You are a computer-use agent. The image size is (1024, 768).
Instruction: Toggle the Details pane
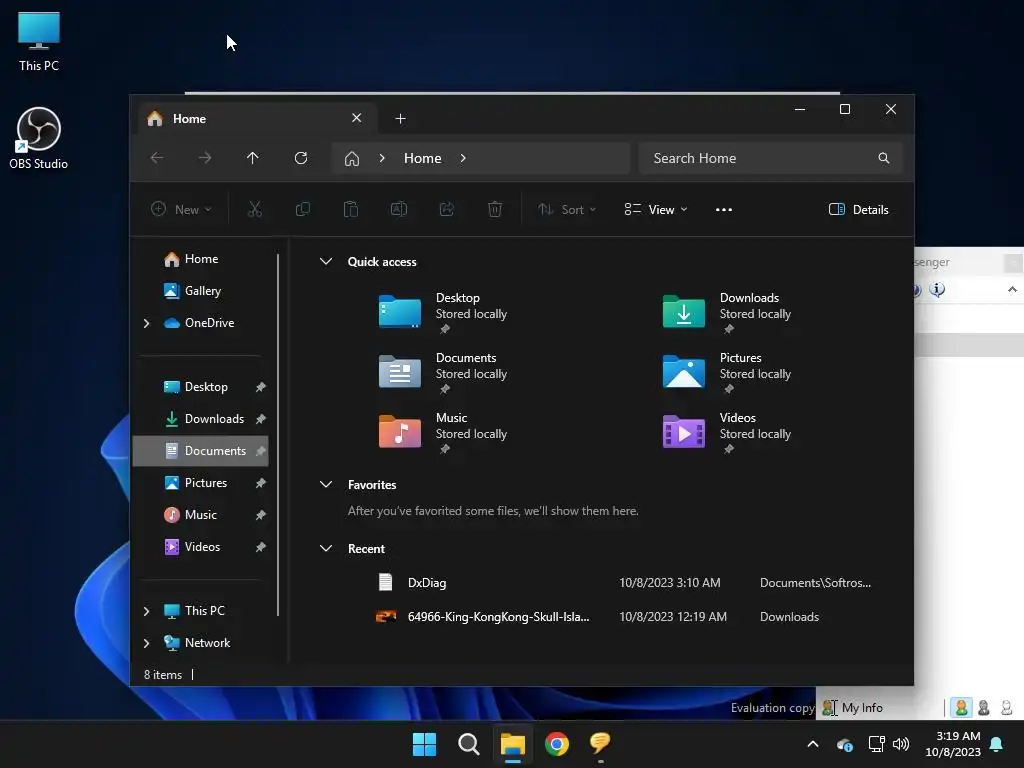point(858,210)
